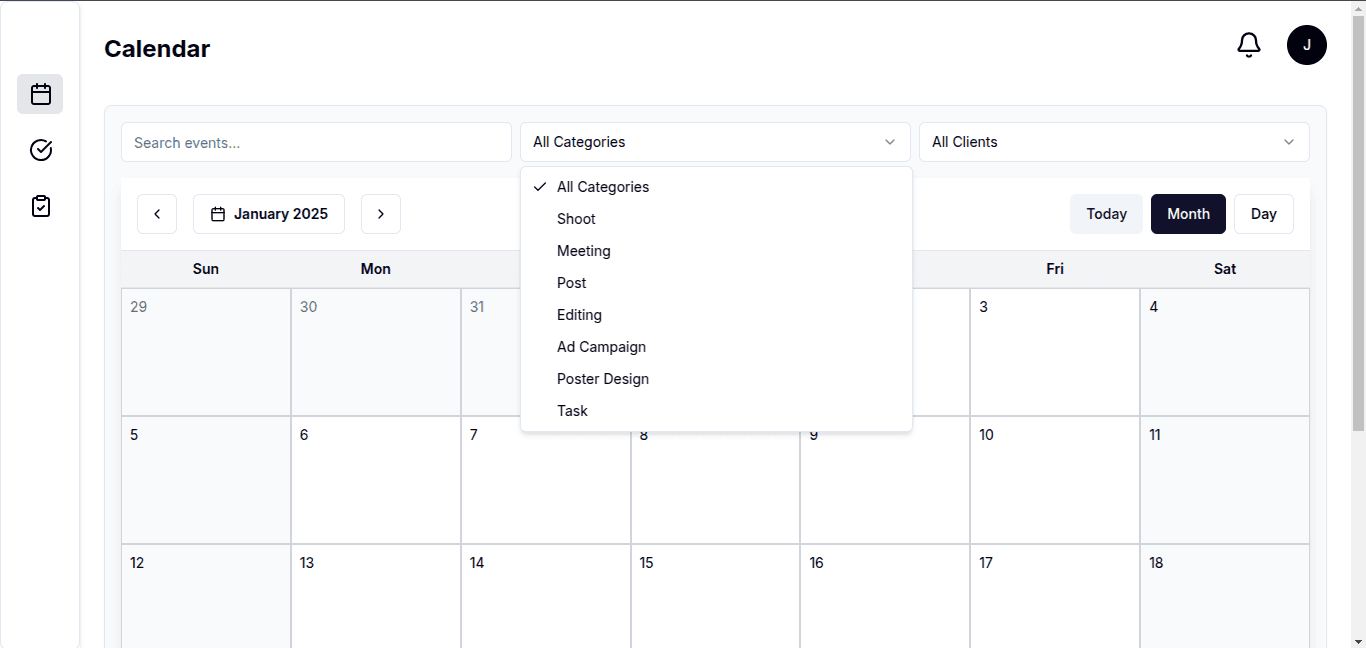Choose Ad Campaign category option
The width and height of the screenshot is (1366, 648).
click(x=716, y=347)
